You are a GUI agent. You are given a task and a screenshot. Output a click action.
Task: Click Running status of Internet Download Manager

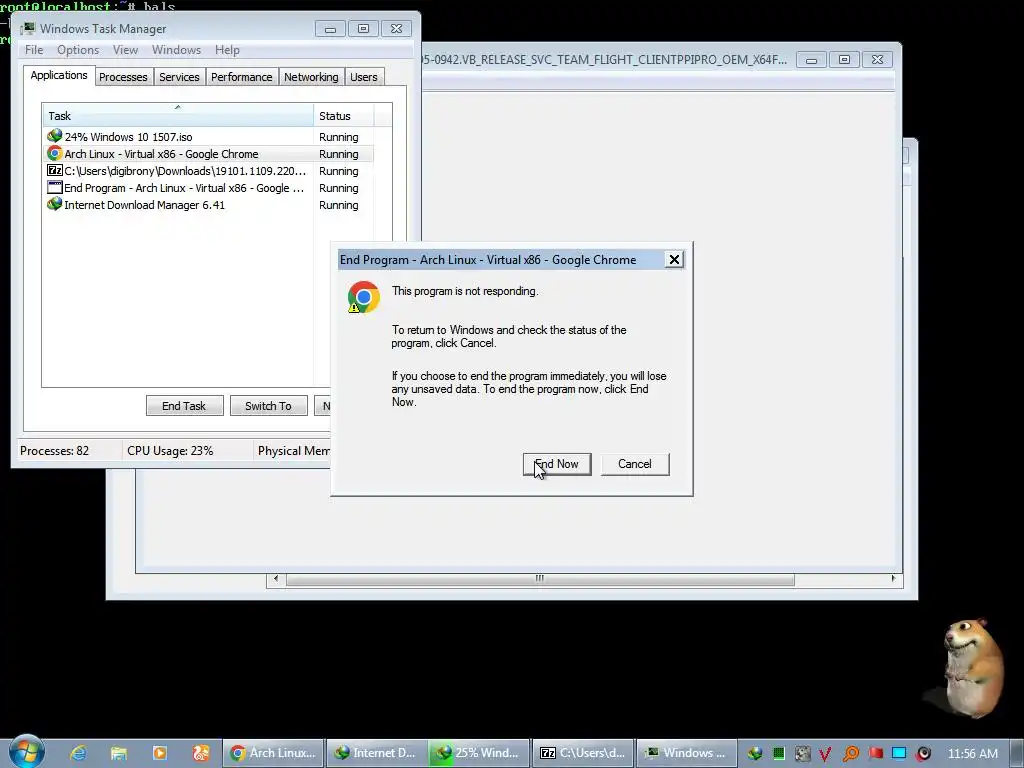click(338, 205)
